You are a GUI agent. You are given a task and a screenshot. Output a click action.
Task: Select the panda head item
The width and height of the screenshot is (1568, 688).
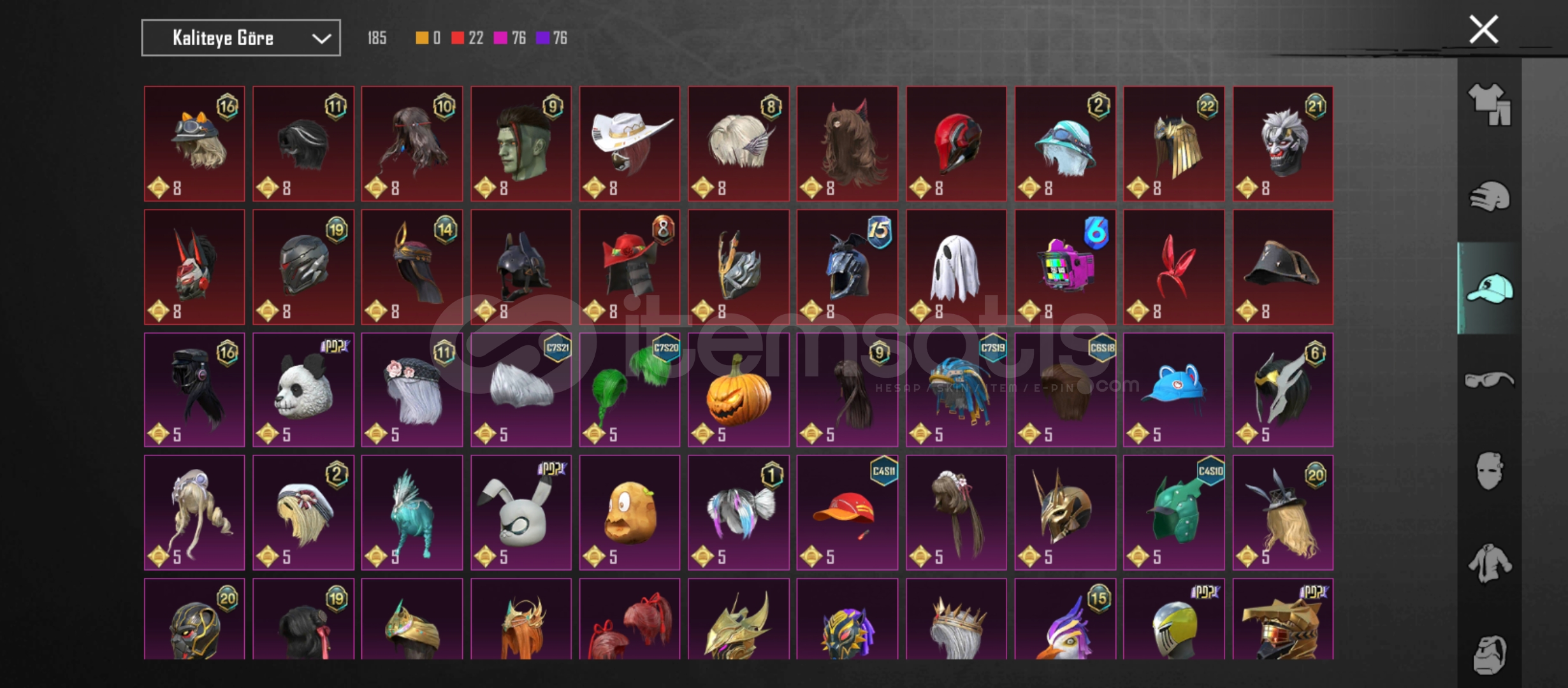(x=303, y=390)
